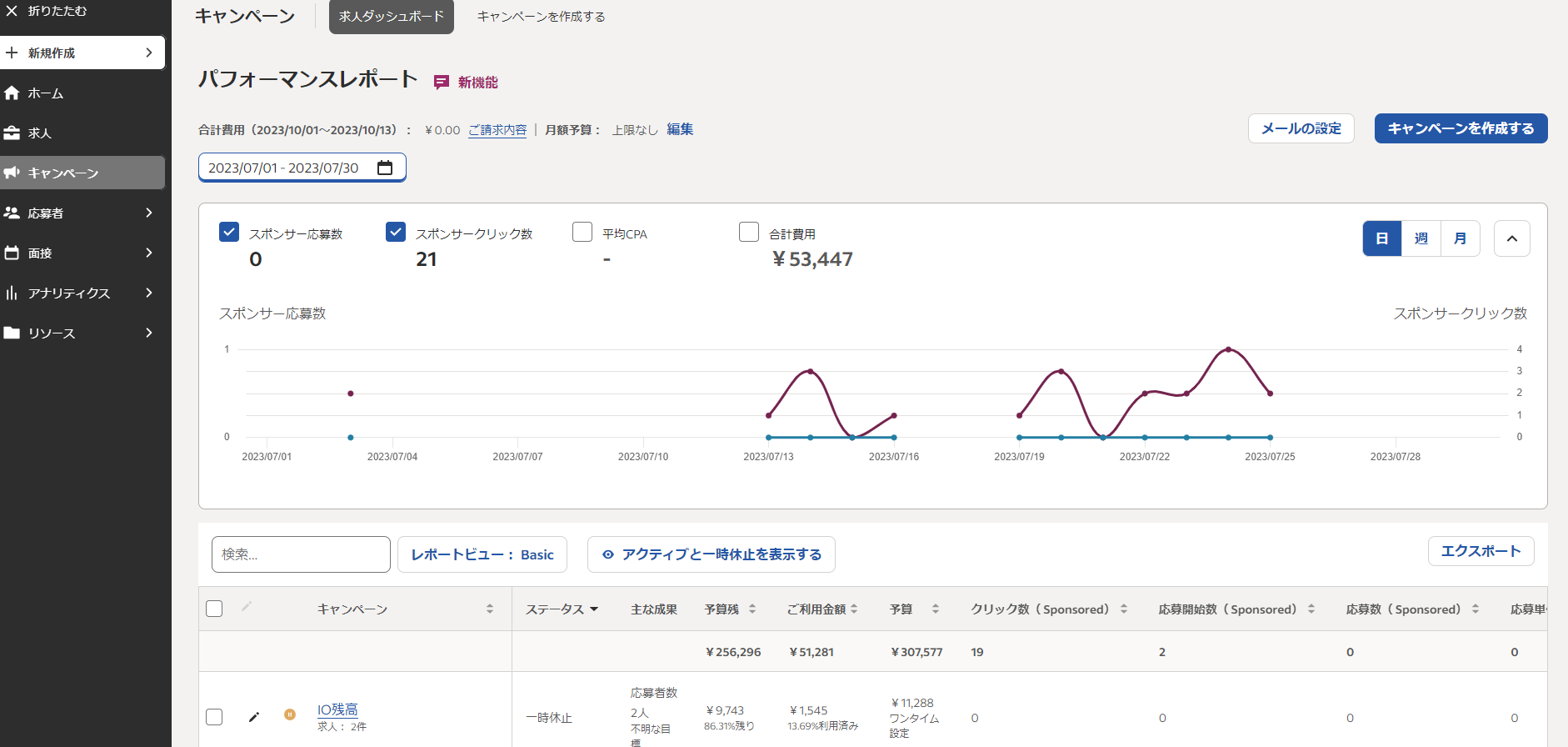Click the 2023/07/25 peak point on chart
Image resolution: width=1568 pixels, height=747 pixels.
pos(1228,349)
